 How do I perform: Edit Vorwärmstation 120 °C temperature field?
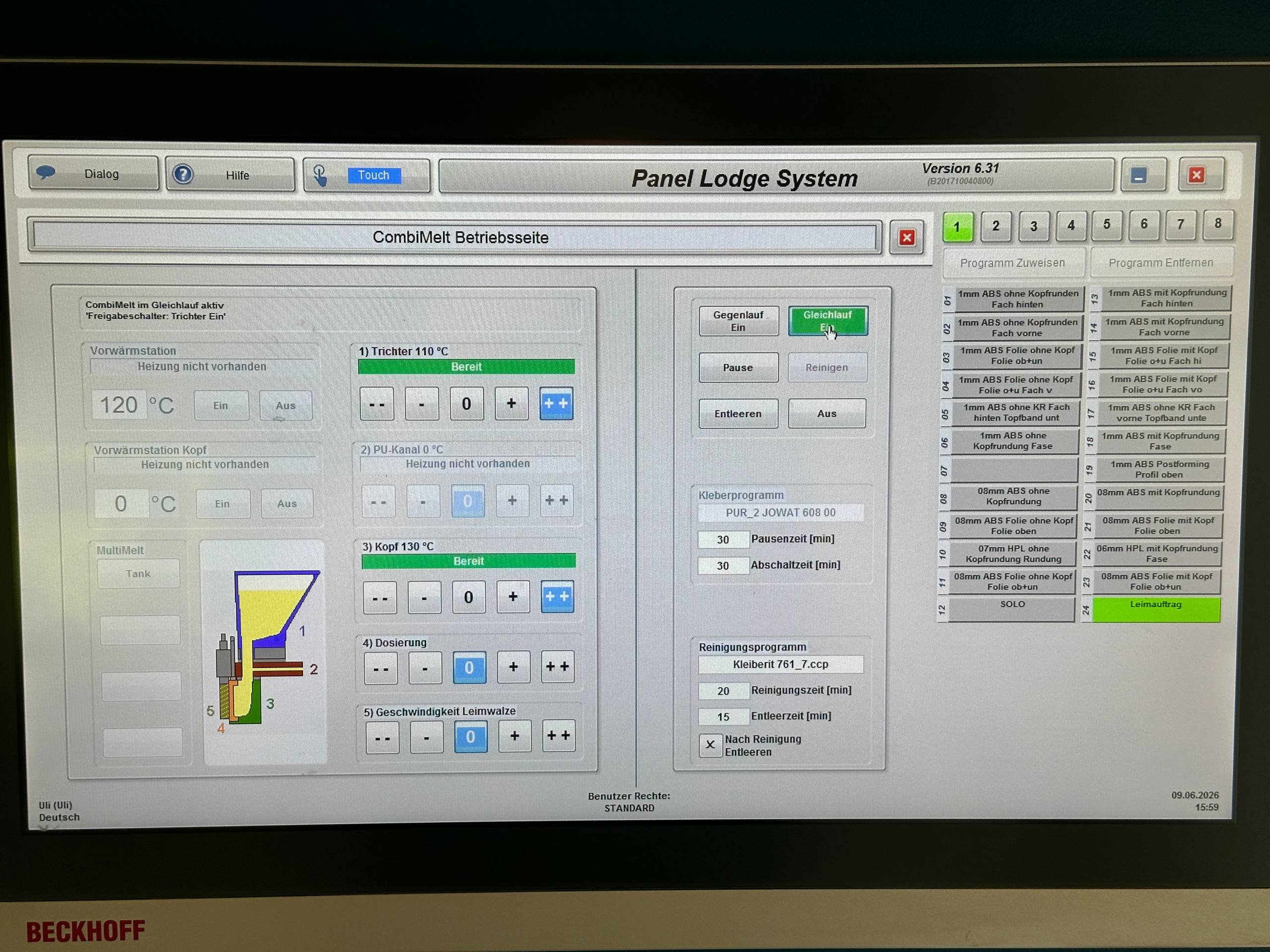tap(119, 405)
